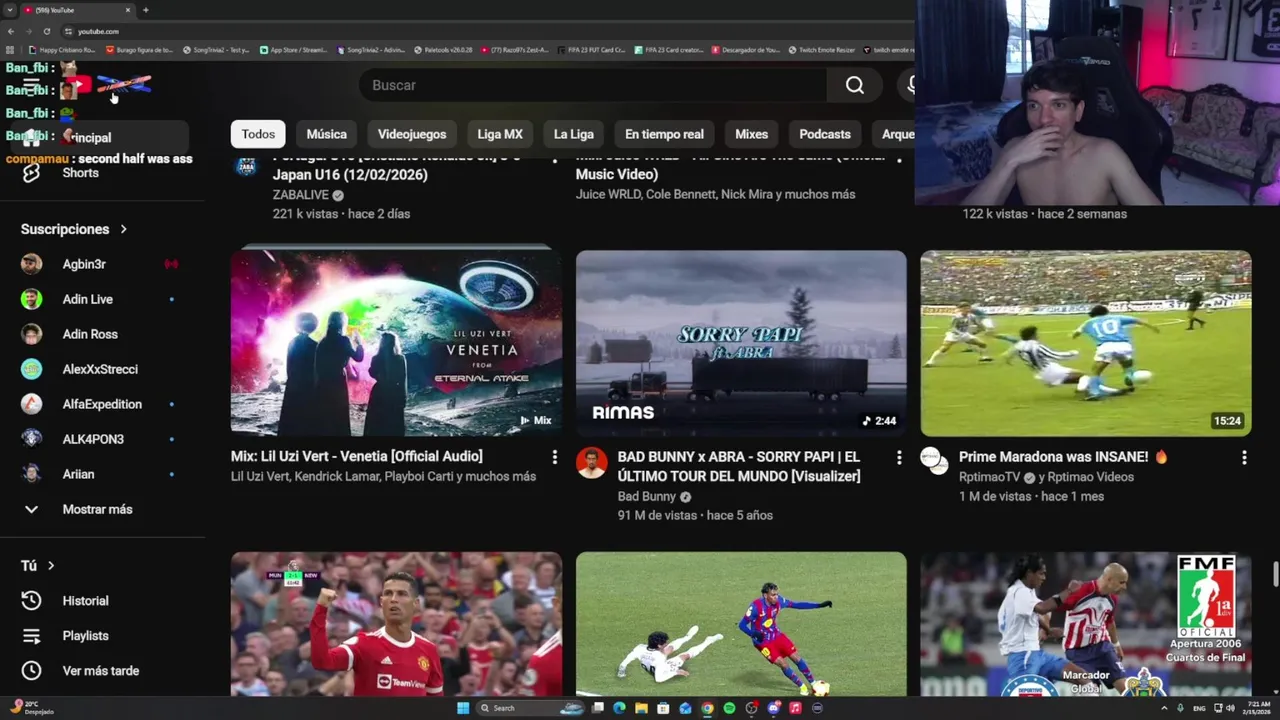The height and width of the screenshot is (720, 1280).
Task: Open a new browser tab
Action: click(x=146, y=10)
